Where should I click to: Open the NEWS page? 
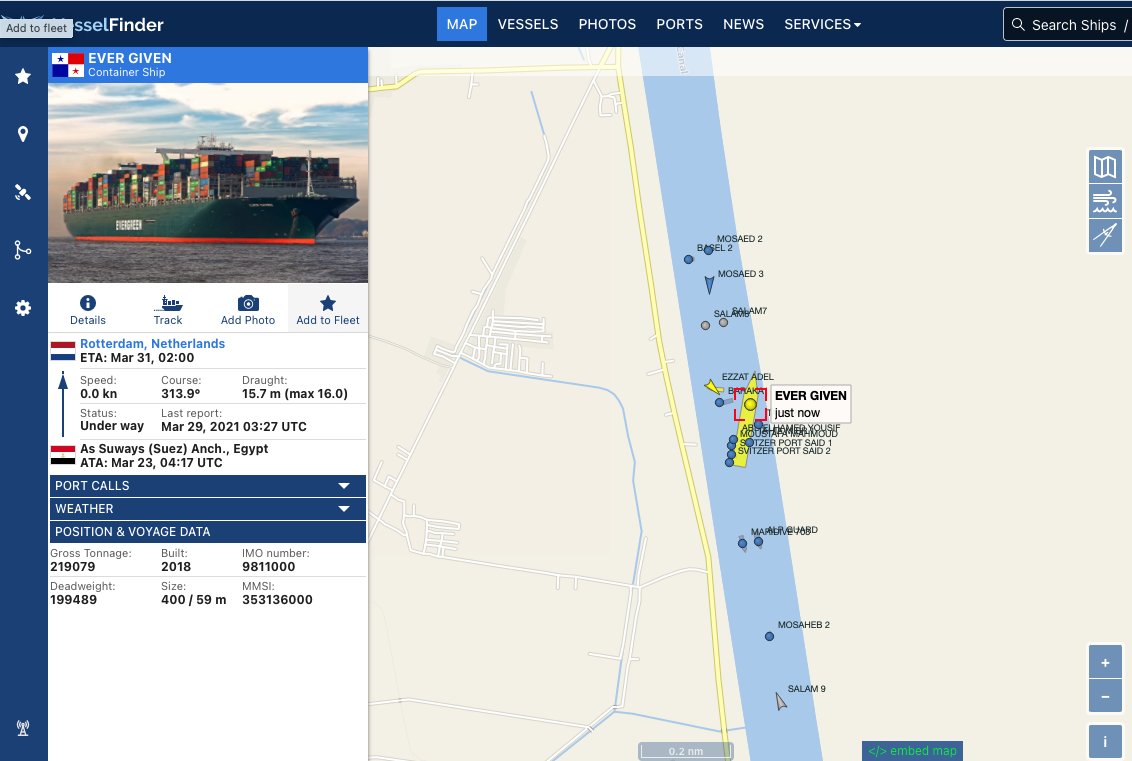click(744, 24)
